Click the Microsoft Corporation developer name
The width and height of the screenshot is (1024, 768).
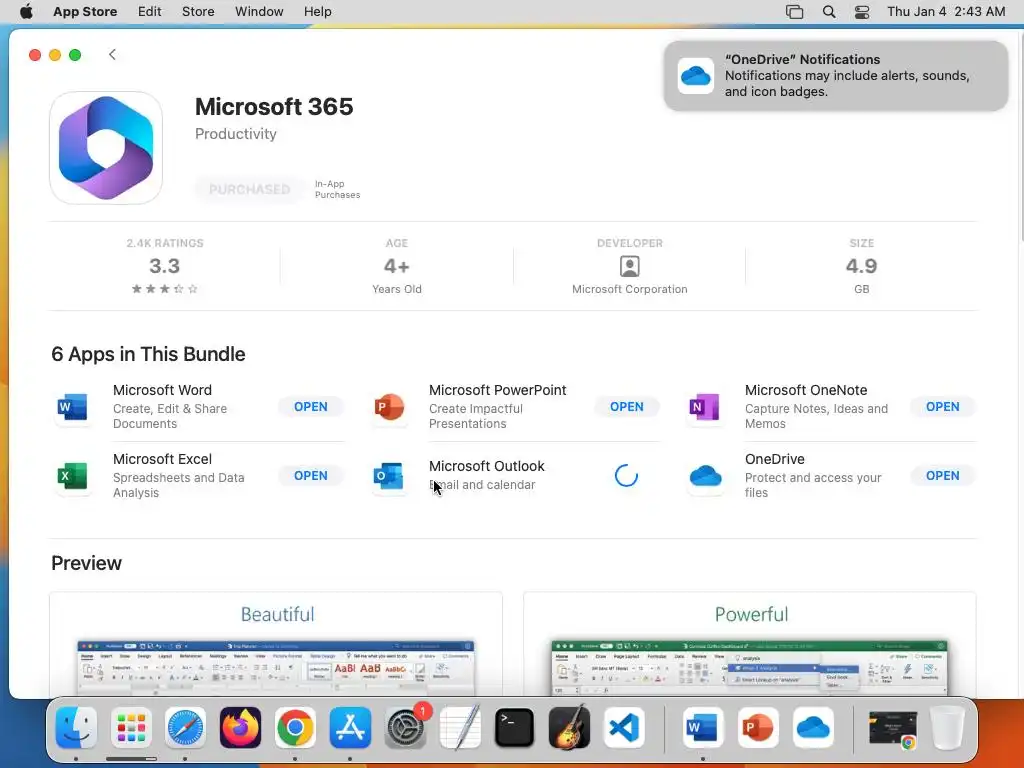tap(630, 289)
